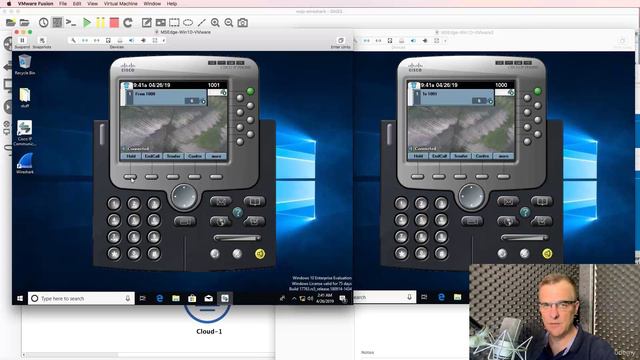Click the GNS3 zoom out magnifier
640x360 pixels.
(229, 22)
